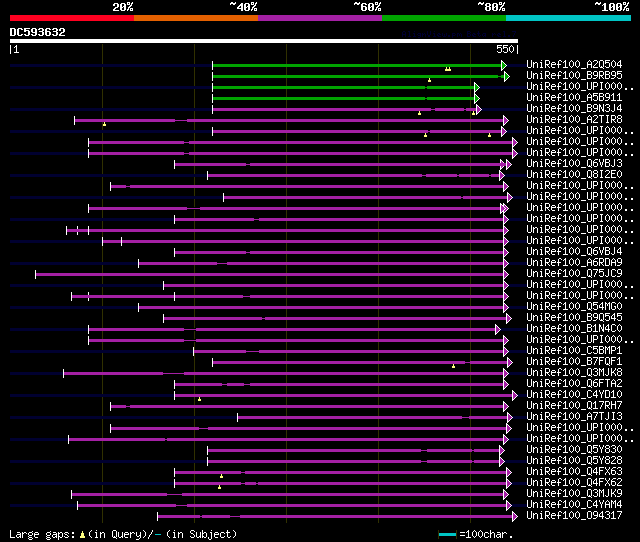
Task: Click the arrowhead ending the A2TIR8 alignment
Action: [506, 120]
